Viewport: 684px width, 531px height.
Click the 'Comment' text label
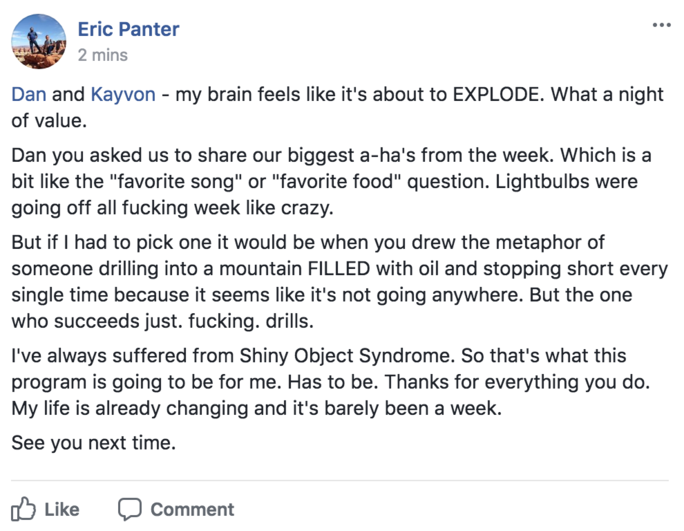(x=192, y=510)
